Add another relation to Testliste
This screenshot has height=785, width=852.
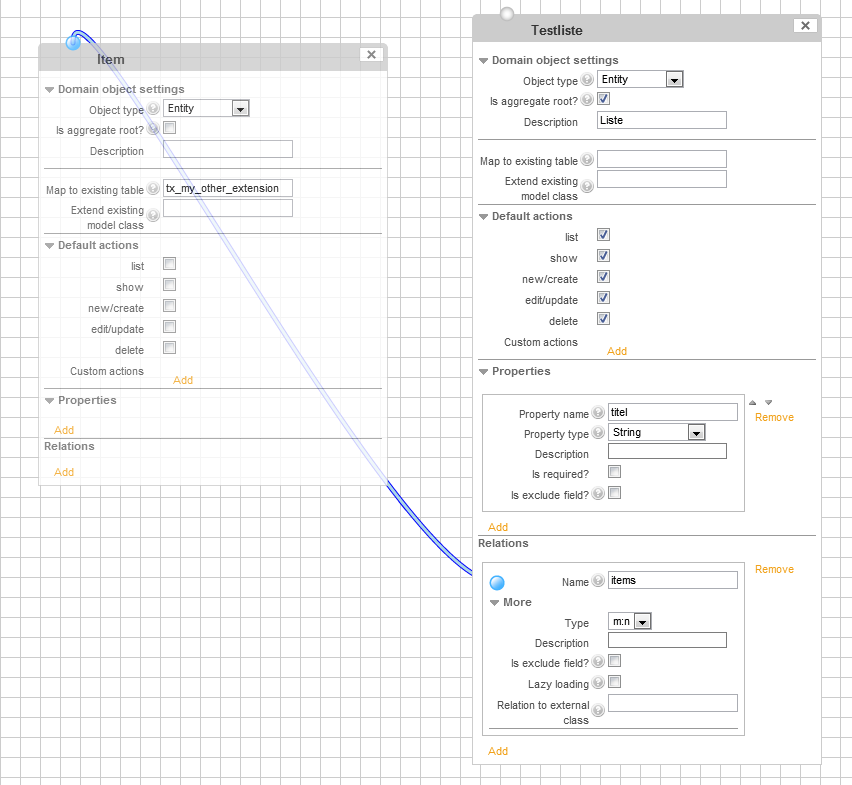(498, 751)
